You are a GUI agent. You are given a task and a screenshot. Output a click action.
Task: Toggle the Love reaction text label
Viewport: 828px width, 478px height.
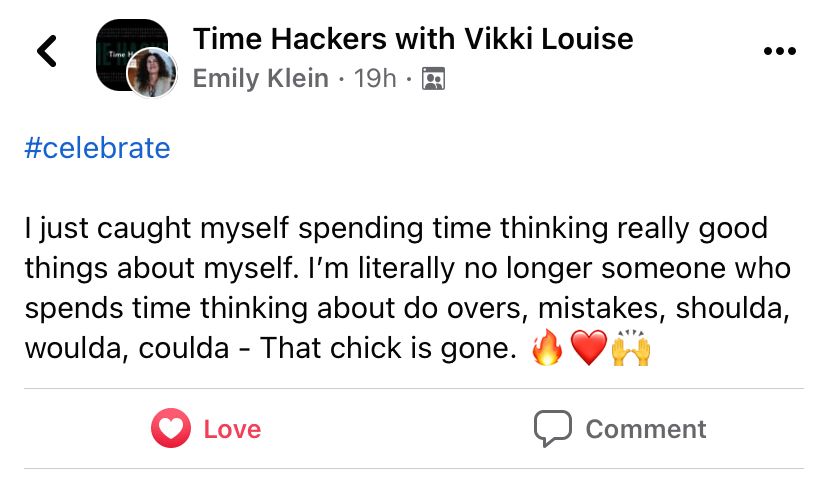tap(232, 429)
